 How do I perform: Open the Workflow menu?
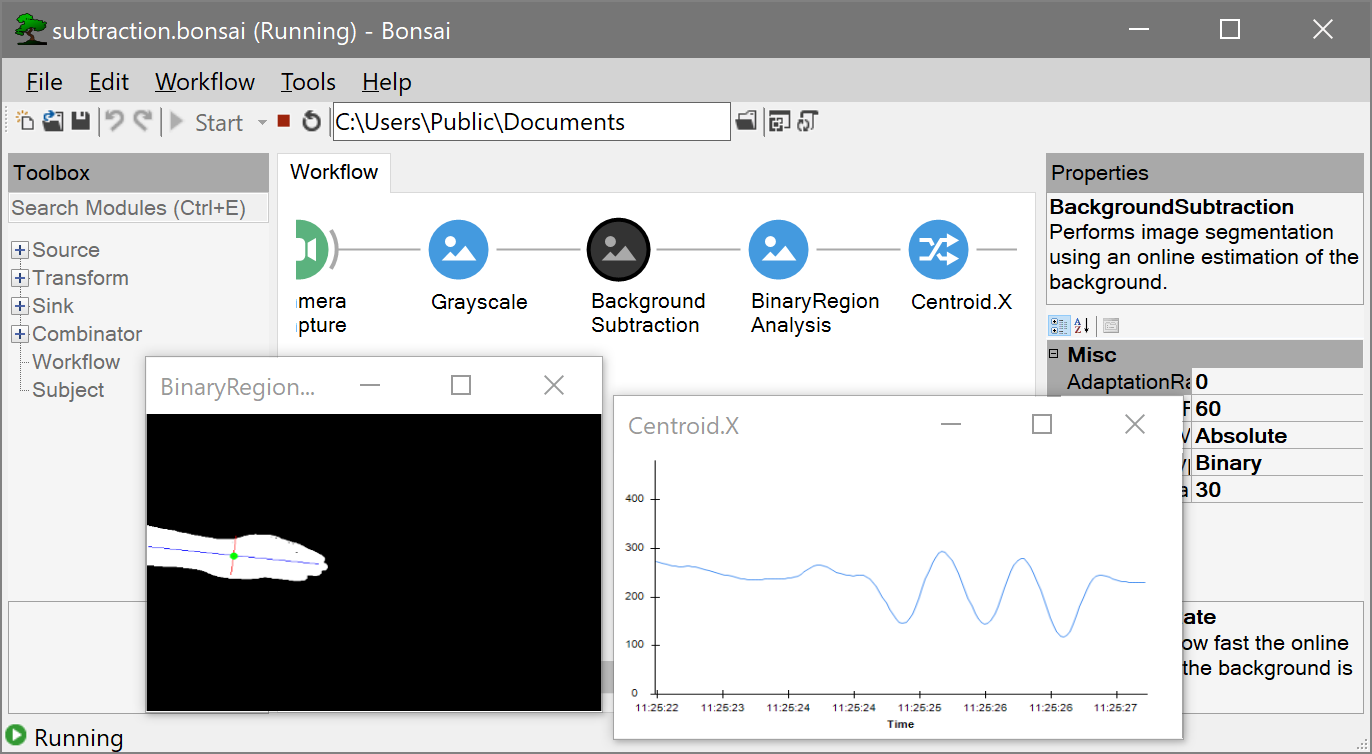pyautogui.click(x=204, y=82)
